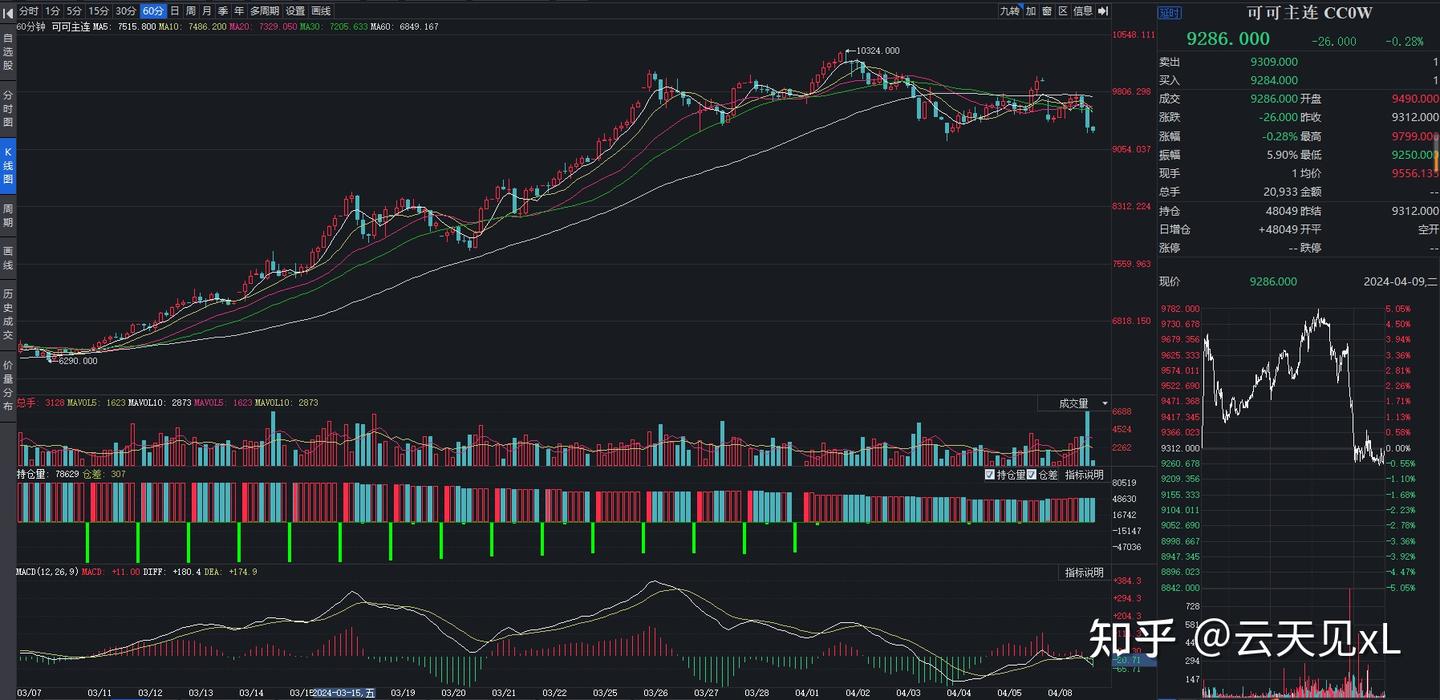Click the 窗 window layout icon
Screen dimensions: 1440x700
pyautogui.click(x=1046, y=11)
